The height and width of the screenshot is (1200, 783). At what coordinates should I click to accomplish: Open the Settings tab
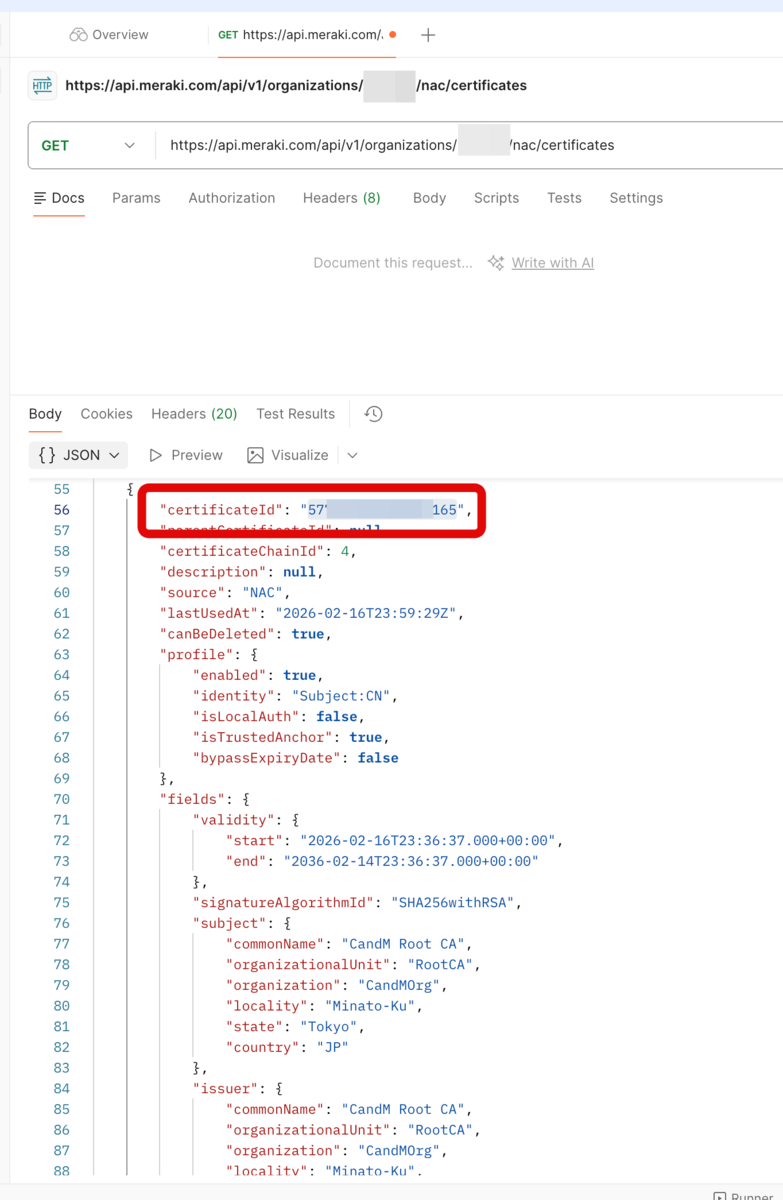click(x=636, y=198)
